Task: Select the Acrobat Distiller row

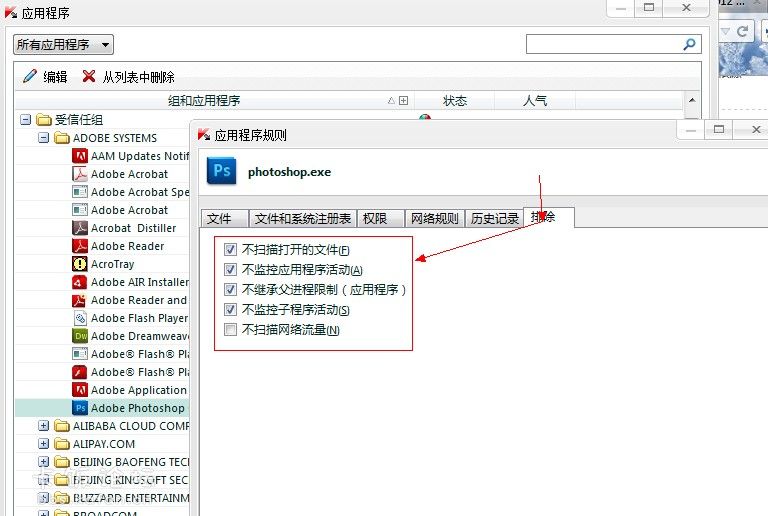Action: tap(102, 228)
